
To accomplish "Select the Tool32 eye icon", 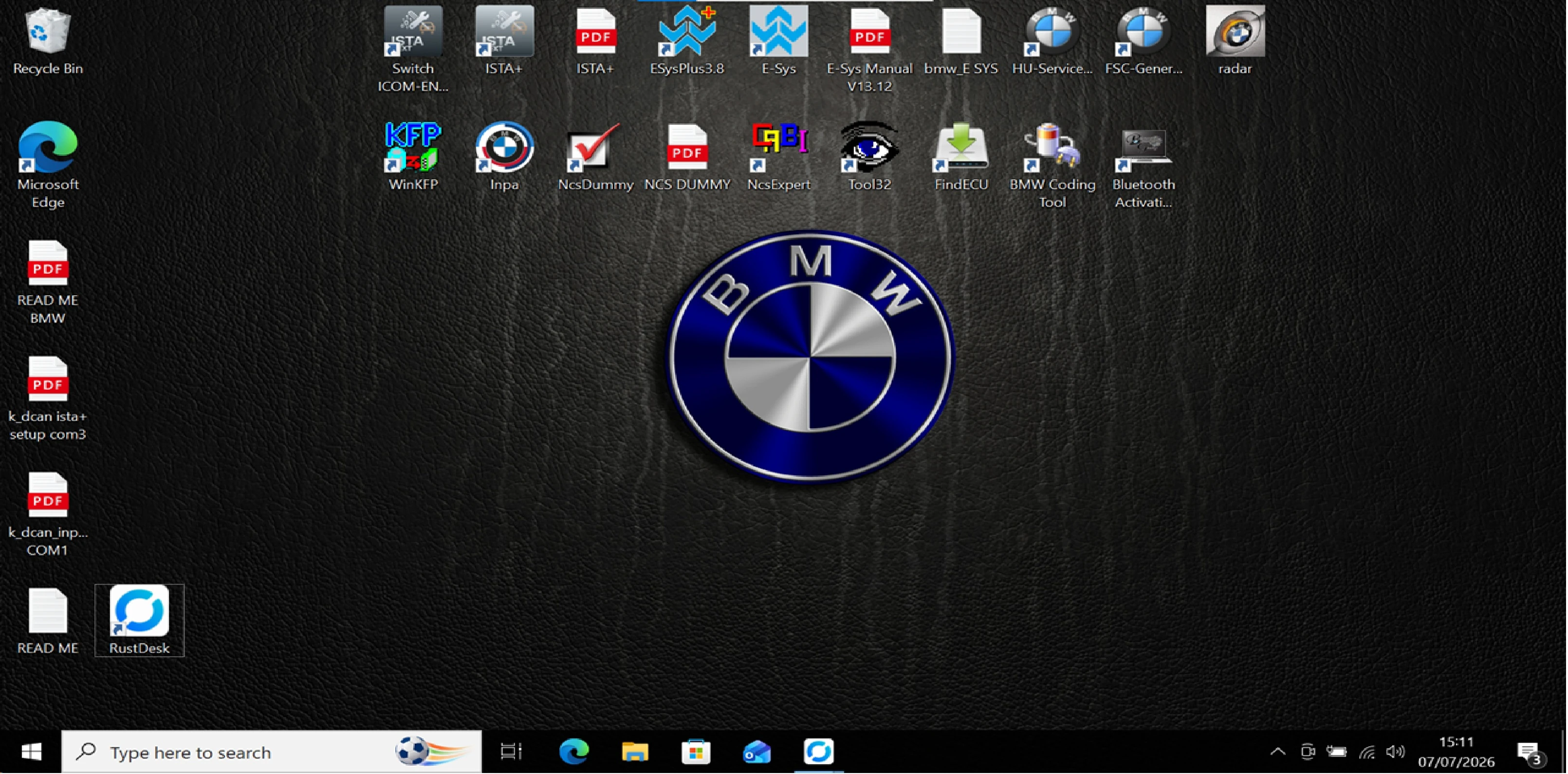I will 870,157.
